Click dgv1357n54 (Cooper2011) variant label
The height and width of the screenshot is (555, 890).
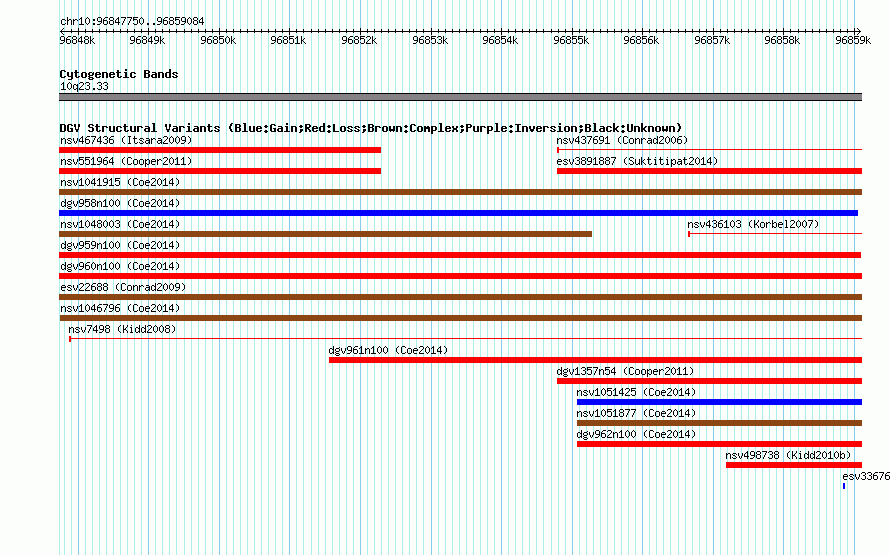point(625,371)
